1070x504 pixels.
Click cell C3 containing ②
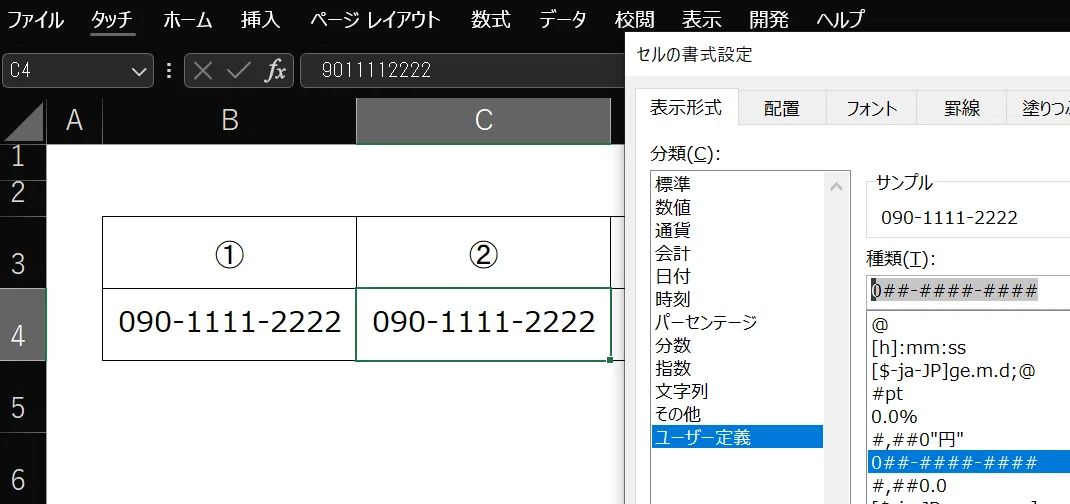[483, 252]
